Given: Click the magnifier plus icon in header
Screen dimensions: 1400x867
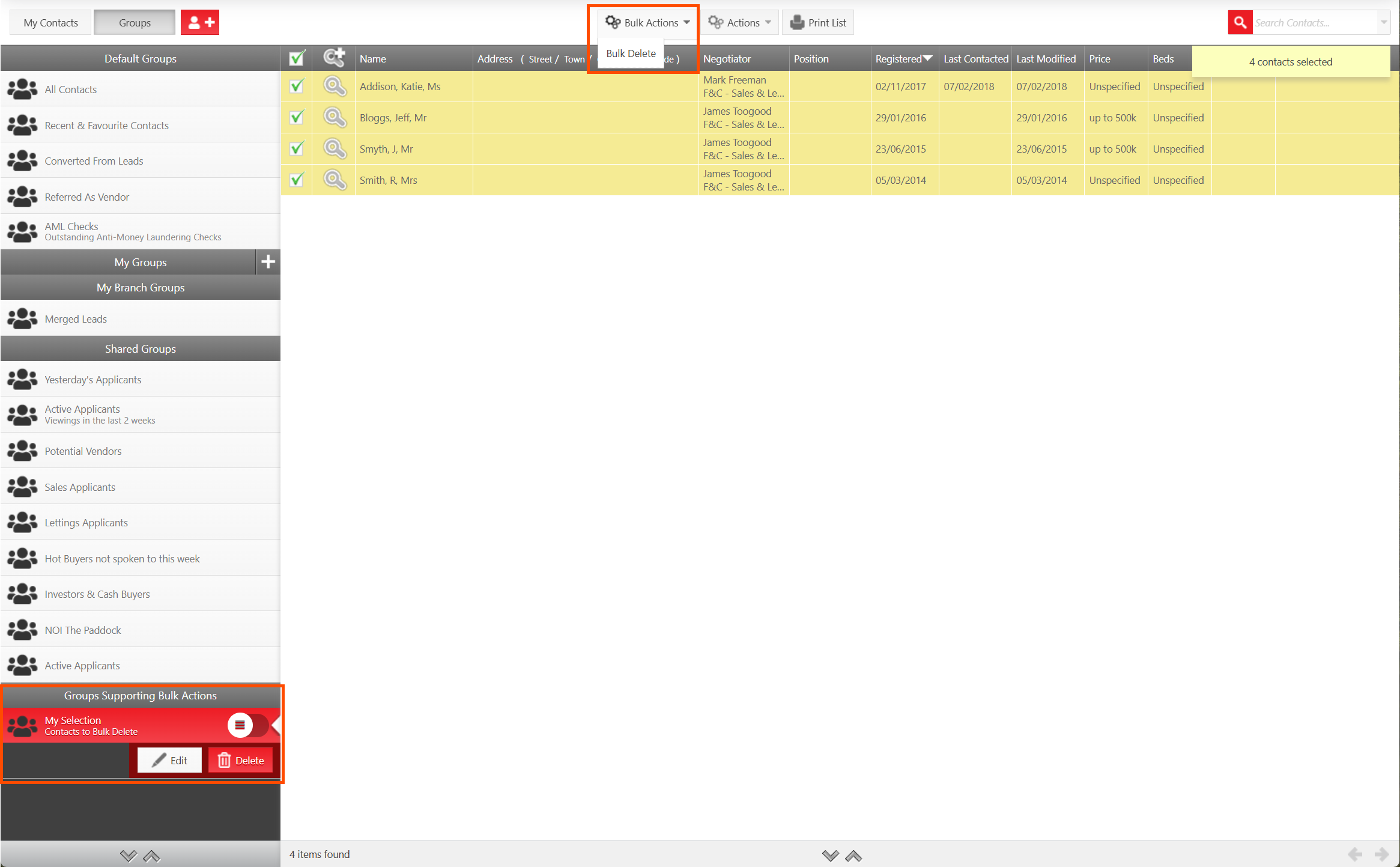Looking at the screenshot, I should (334, 58).
